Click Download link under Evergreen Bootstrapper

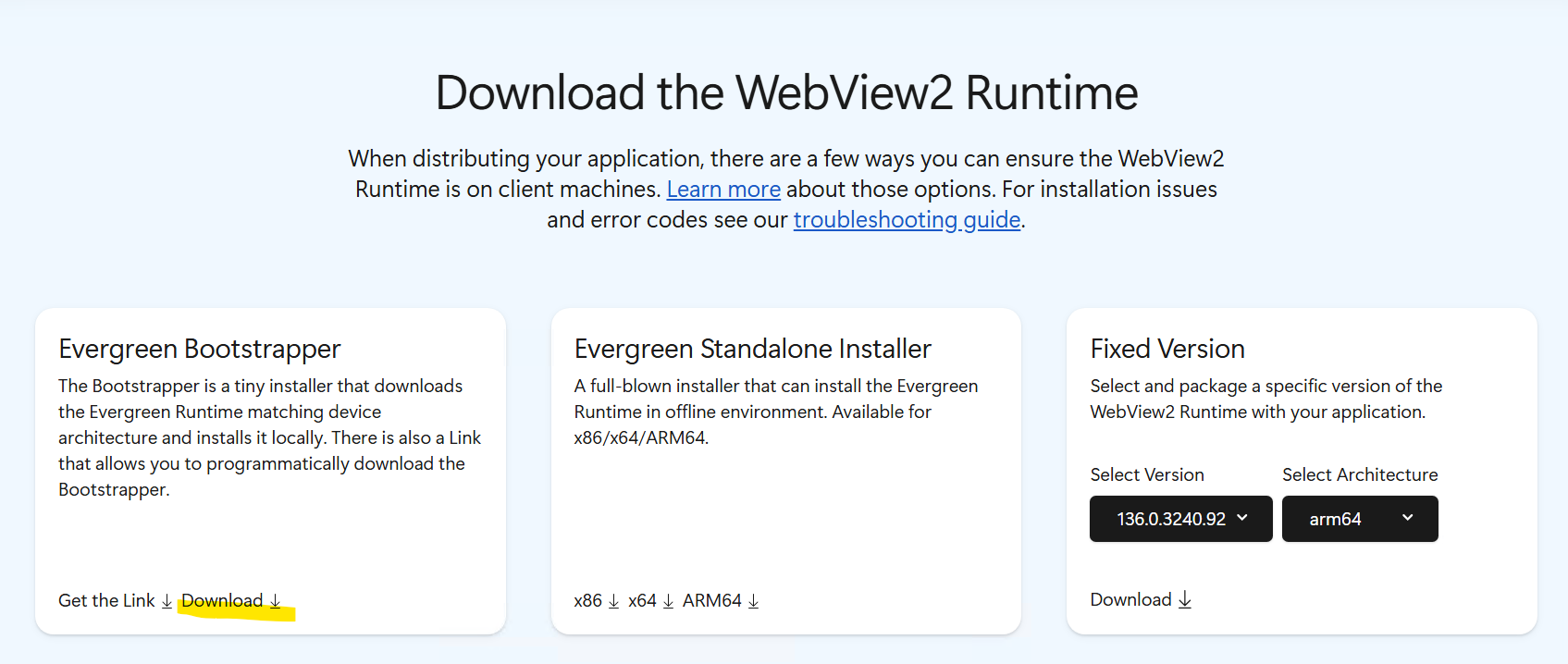pyautogui.click(x=231, y=600)
